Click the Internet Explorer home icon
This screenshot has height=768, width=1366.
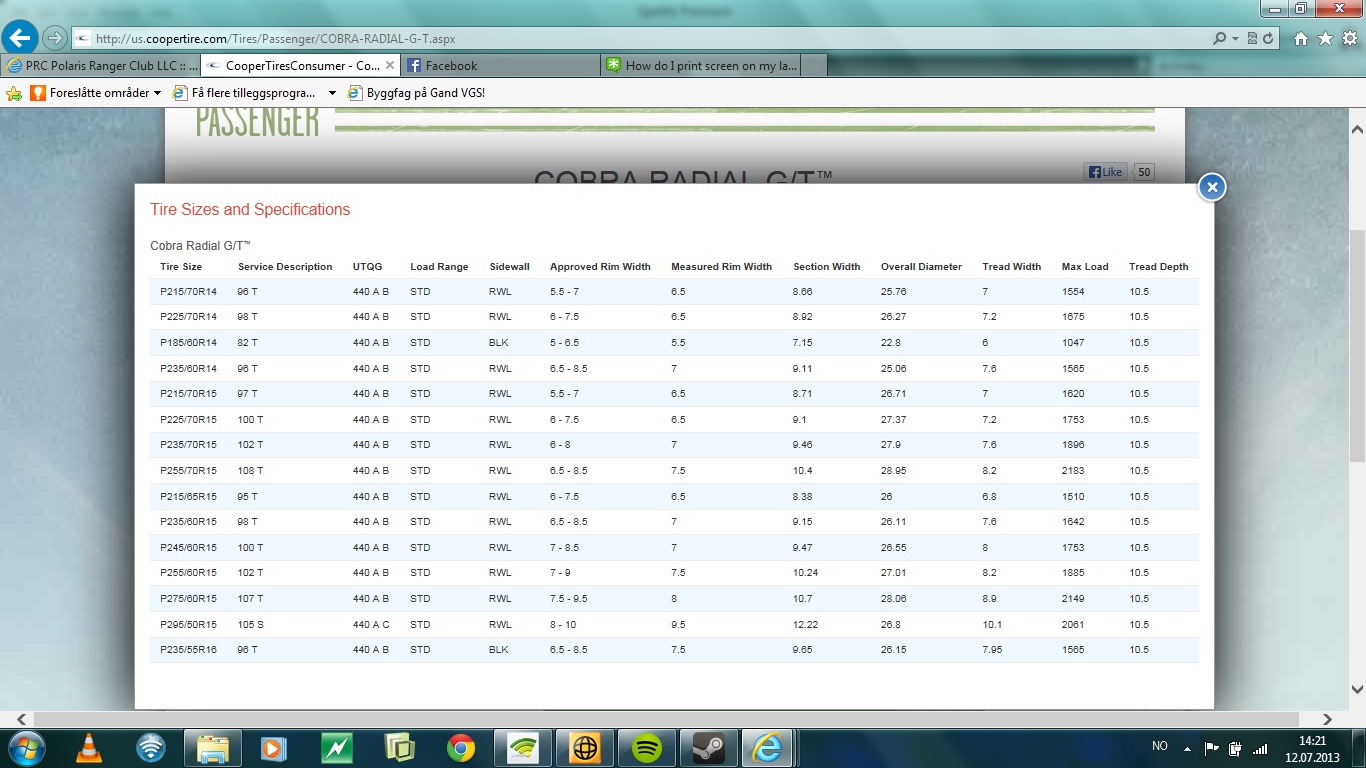[1301, 39]
